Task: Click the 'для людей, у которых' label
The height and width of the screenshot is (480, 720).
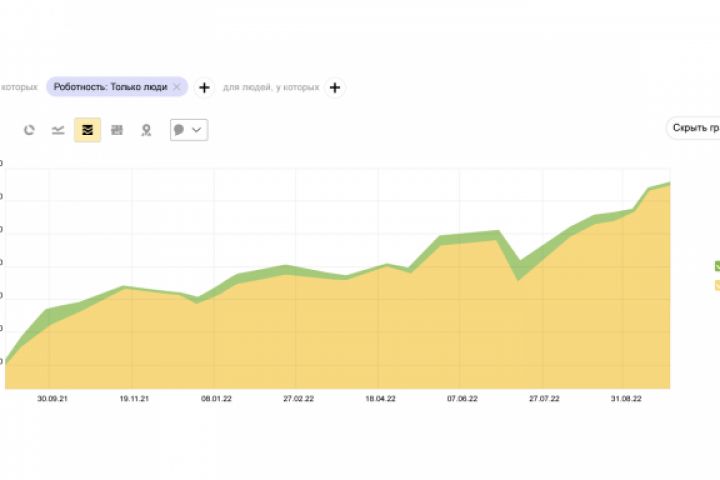Action: click(x=272, y=87)
